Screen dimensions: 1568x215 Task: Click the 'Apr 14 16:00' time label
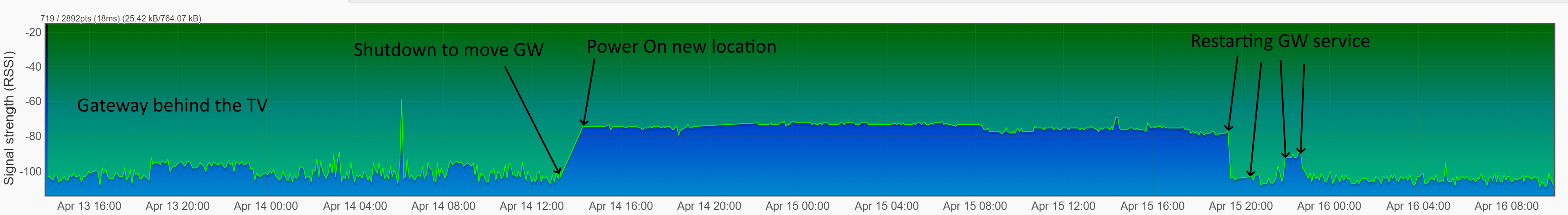pyautogui.click(x=620, y=206)
